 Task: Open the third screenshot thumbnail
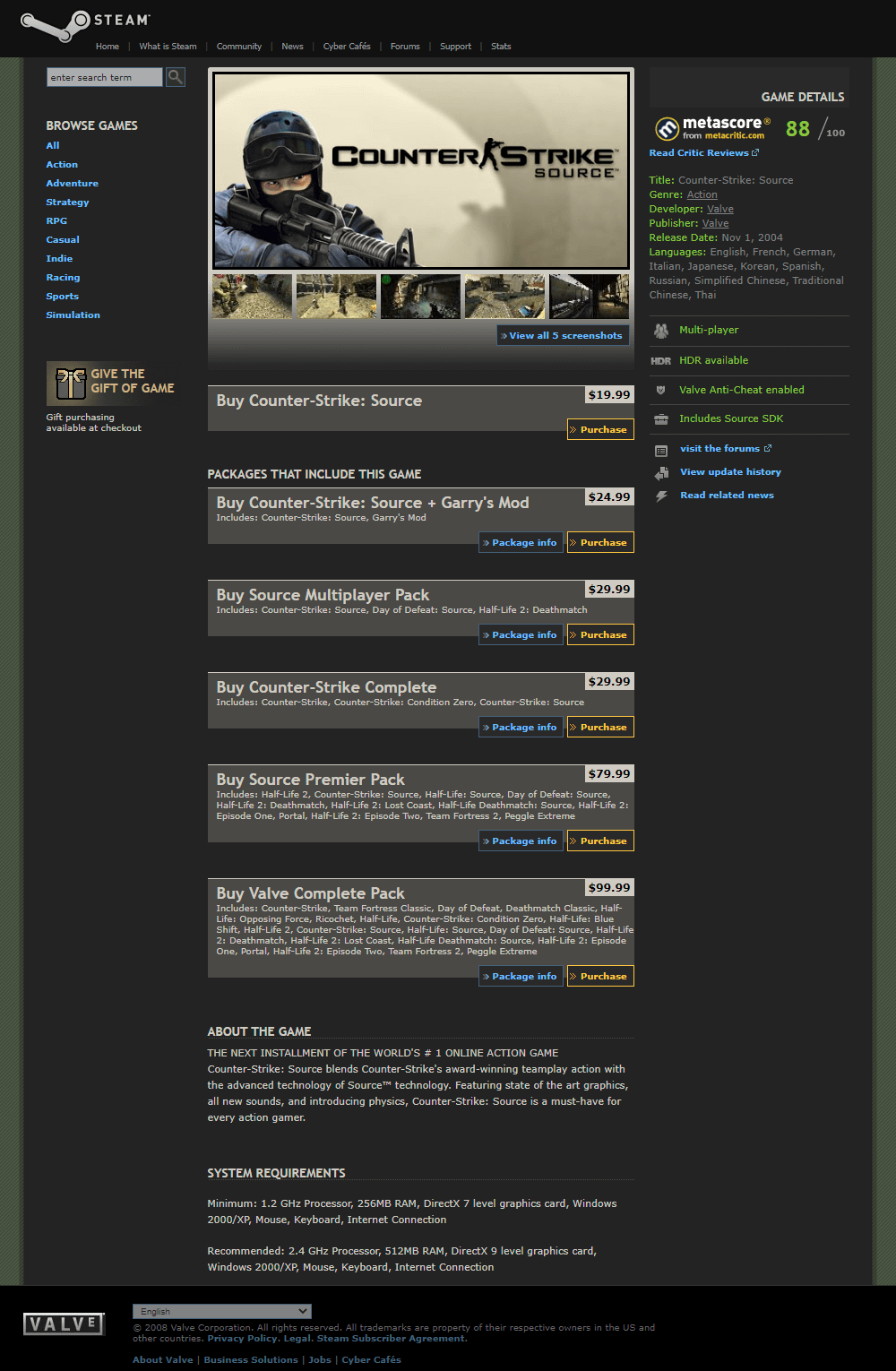coord(420,297)
